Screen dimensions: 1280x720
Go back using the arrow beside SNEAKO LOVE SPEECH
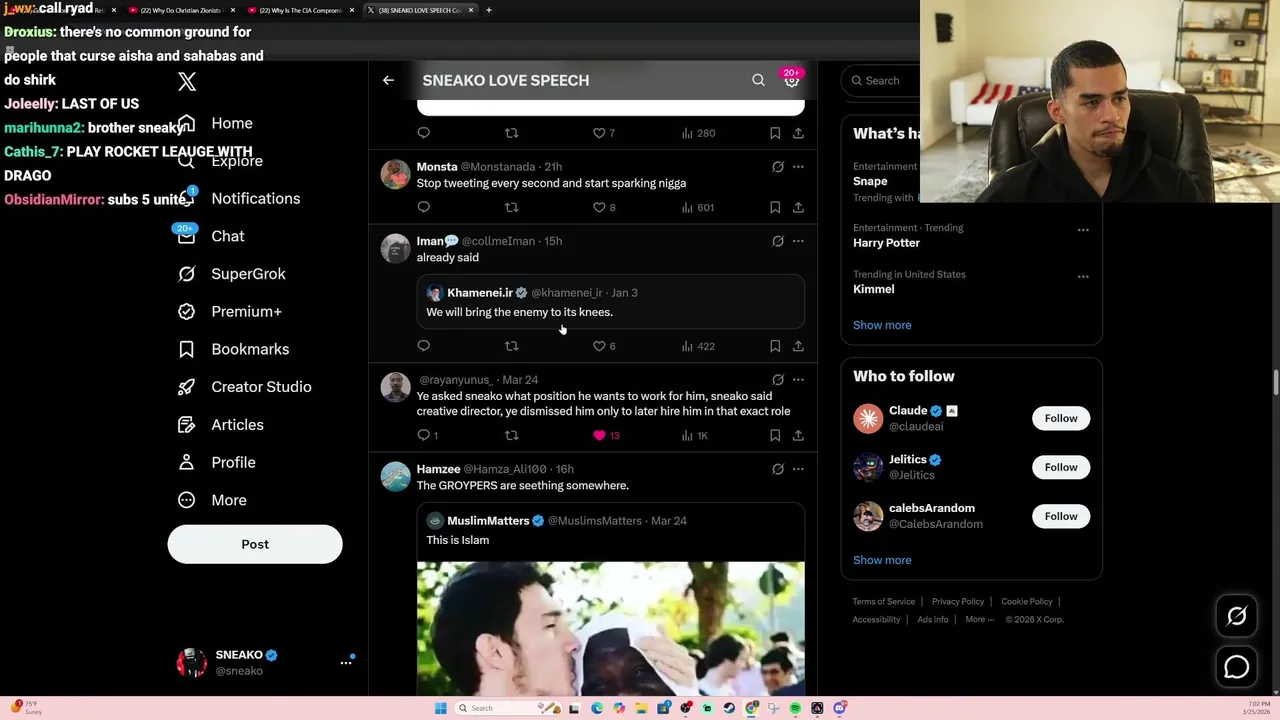pos(388,80)
